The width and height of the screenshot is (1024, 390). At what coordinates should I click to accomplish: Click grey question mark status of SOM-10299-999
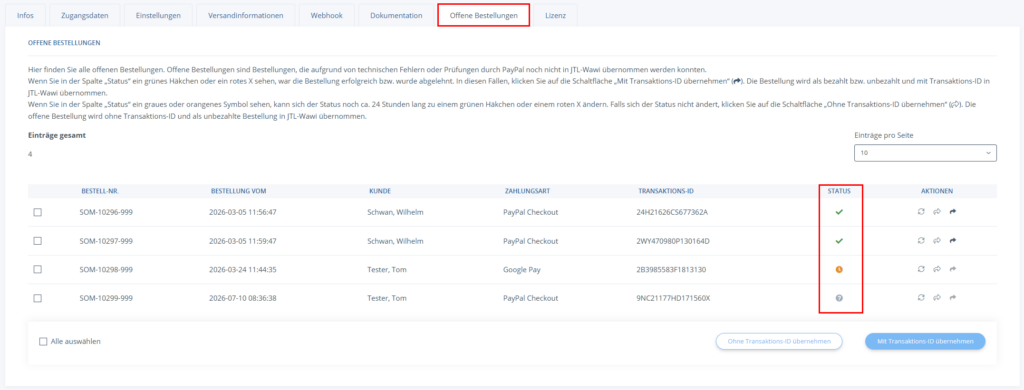[839, 297]
